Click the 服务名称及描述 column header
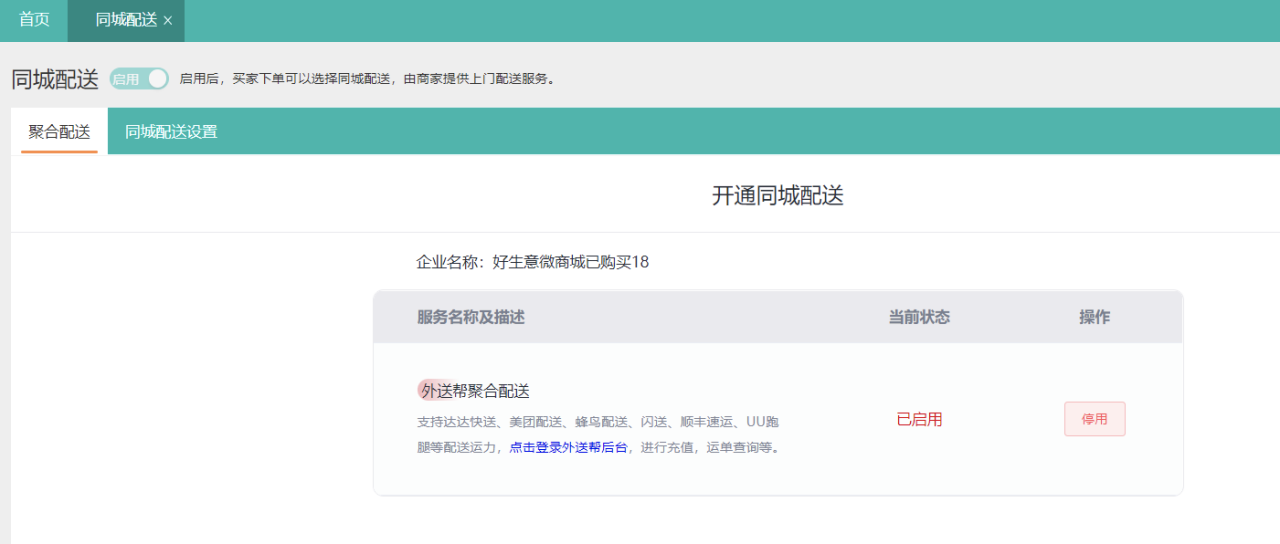The width and height of the screenshot is (1280, 544). [471, 317]
